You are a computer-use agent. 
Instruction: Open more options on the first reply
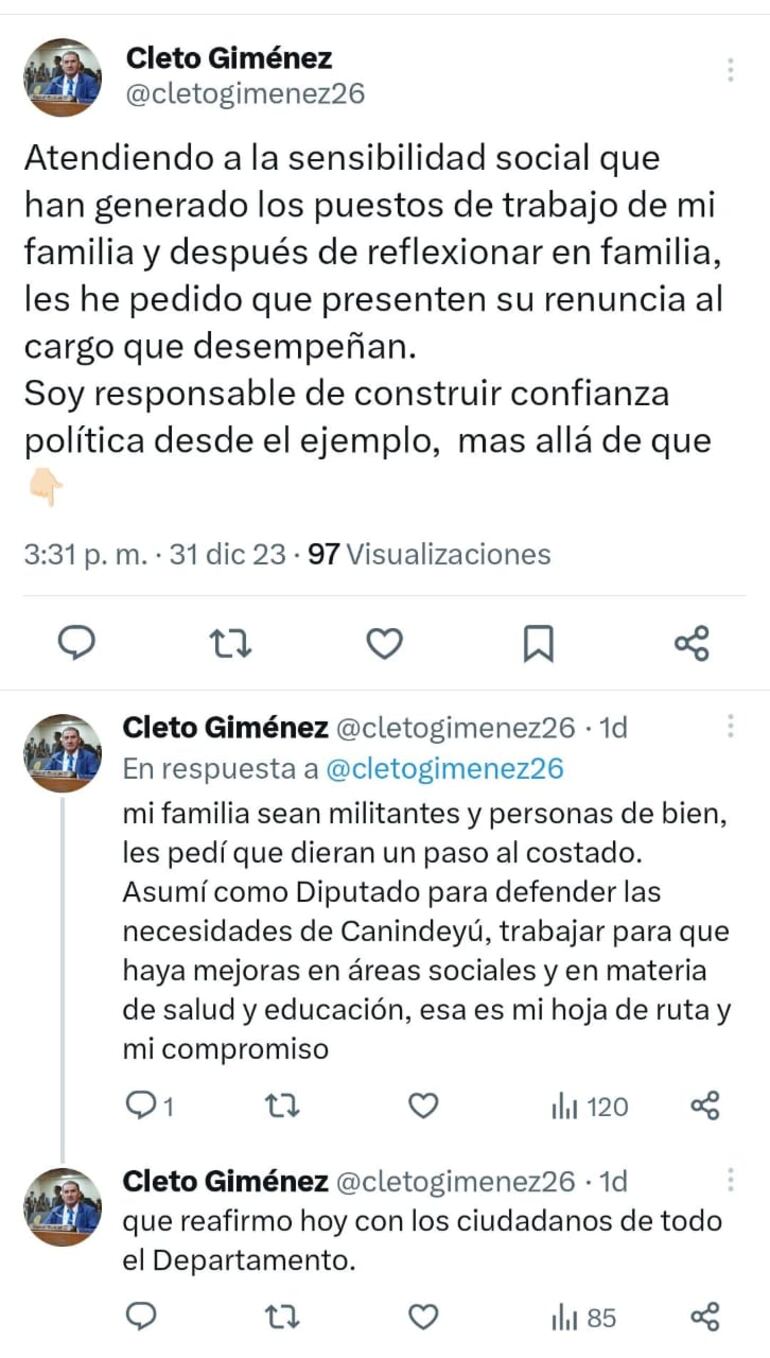[x=731, y=723]
